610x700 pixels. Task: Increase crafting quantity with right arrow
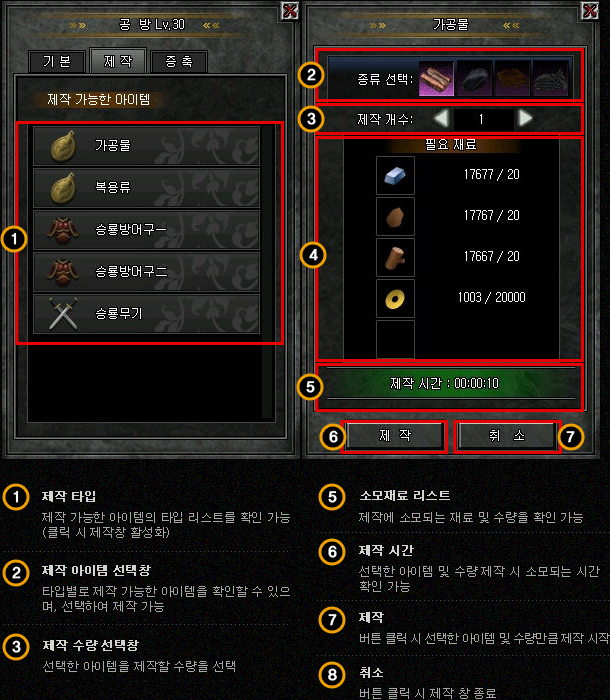(525, 119)
